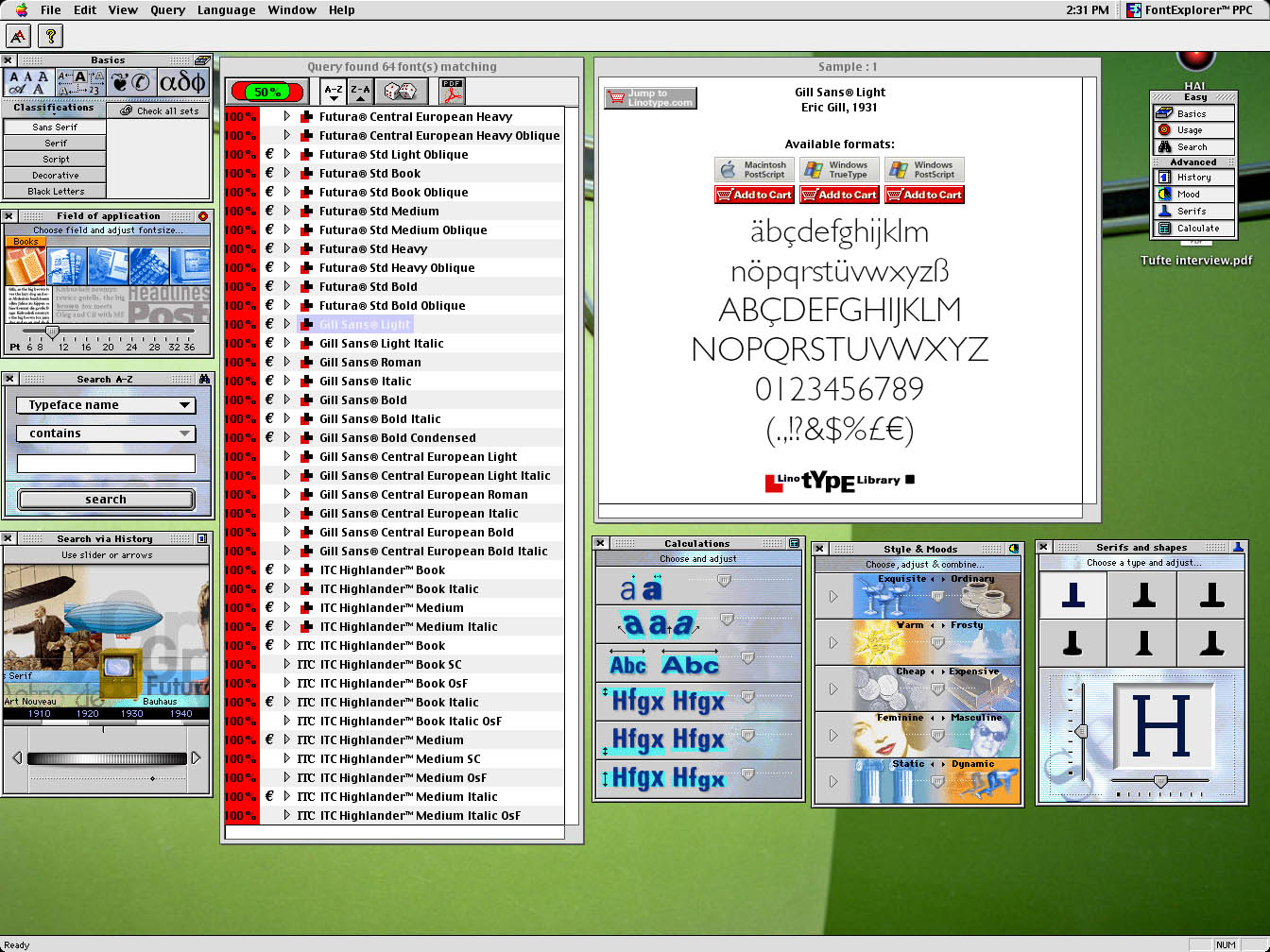The width and height of the screenshot is (1270, 952).
Task: Toggle the 50% match threshold button
Action: 266,92
